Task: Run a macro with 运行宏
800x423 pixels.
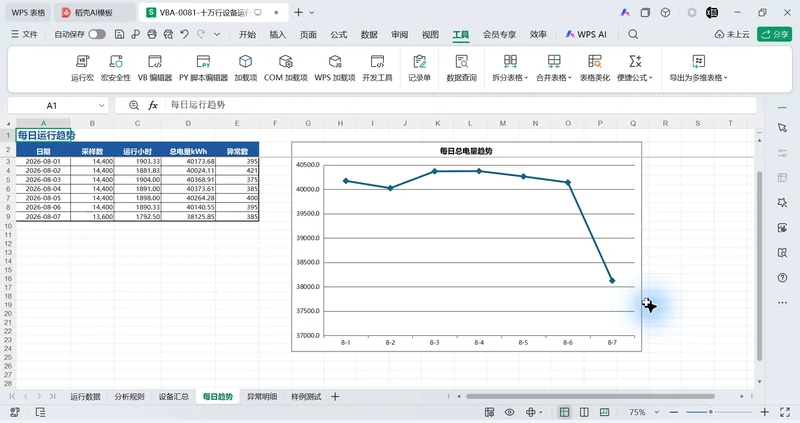Action: (x=82, y=68)
